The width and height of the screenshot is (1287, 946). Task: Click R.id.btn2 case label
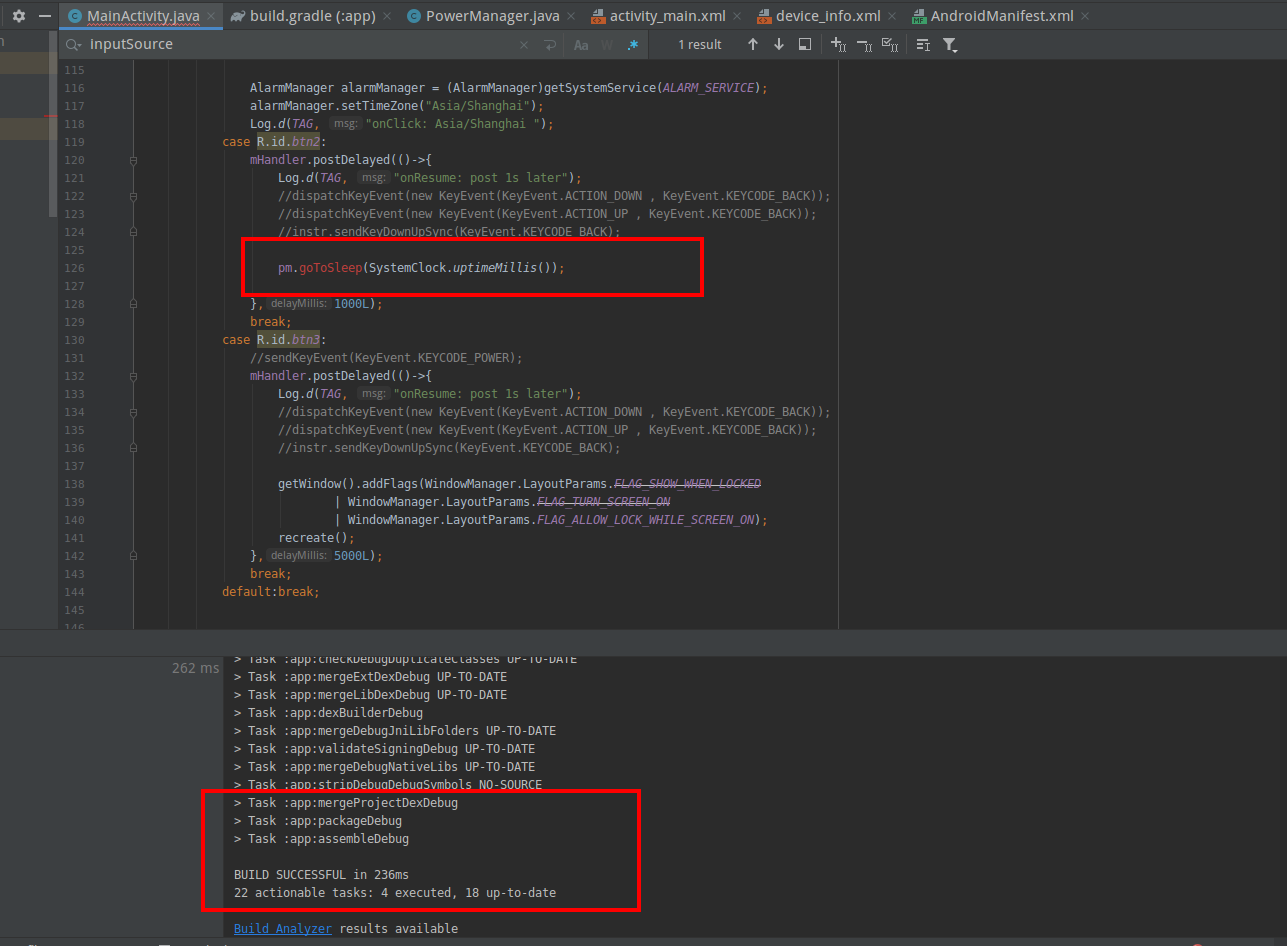tap(288, 142)
